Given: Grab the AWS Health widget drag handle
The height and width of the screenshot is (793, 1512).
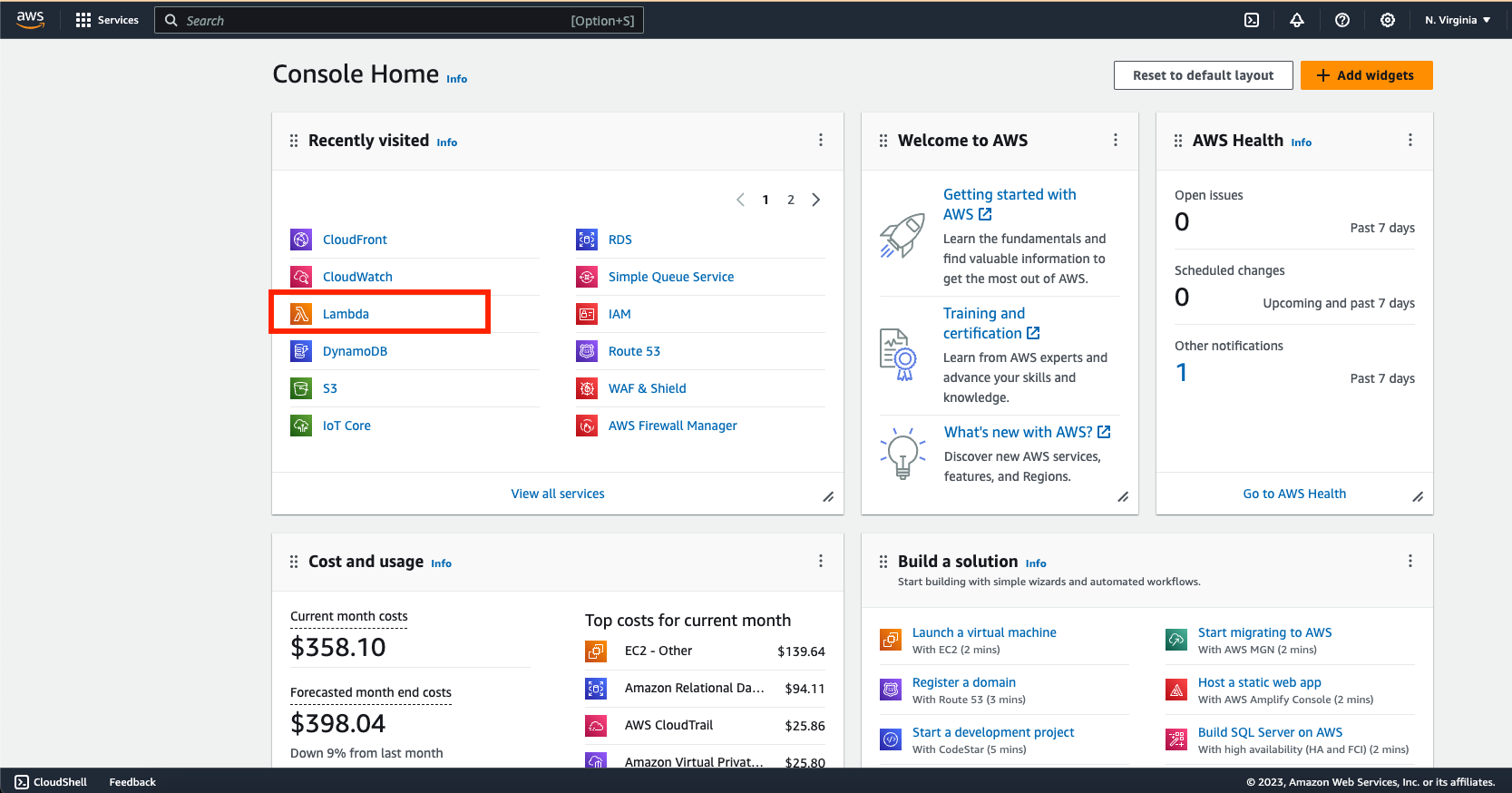Looking at the screenshot, I should [1178, 141].
